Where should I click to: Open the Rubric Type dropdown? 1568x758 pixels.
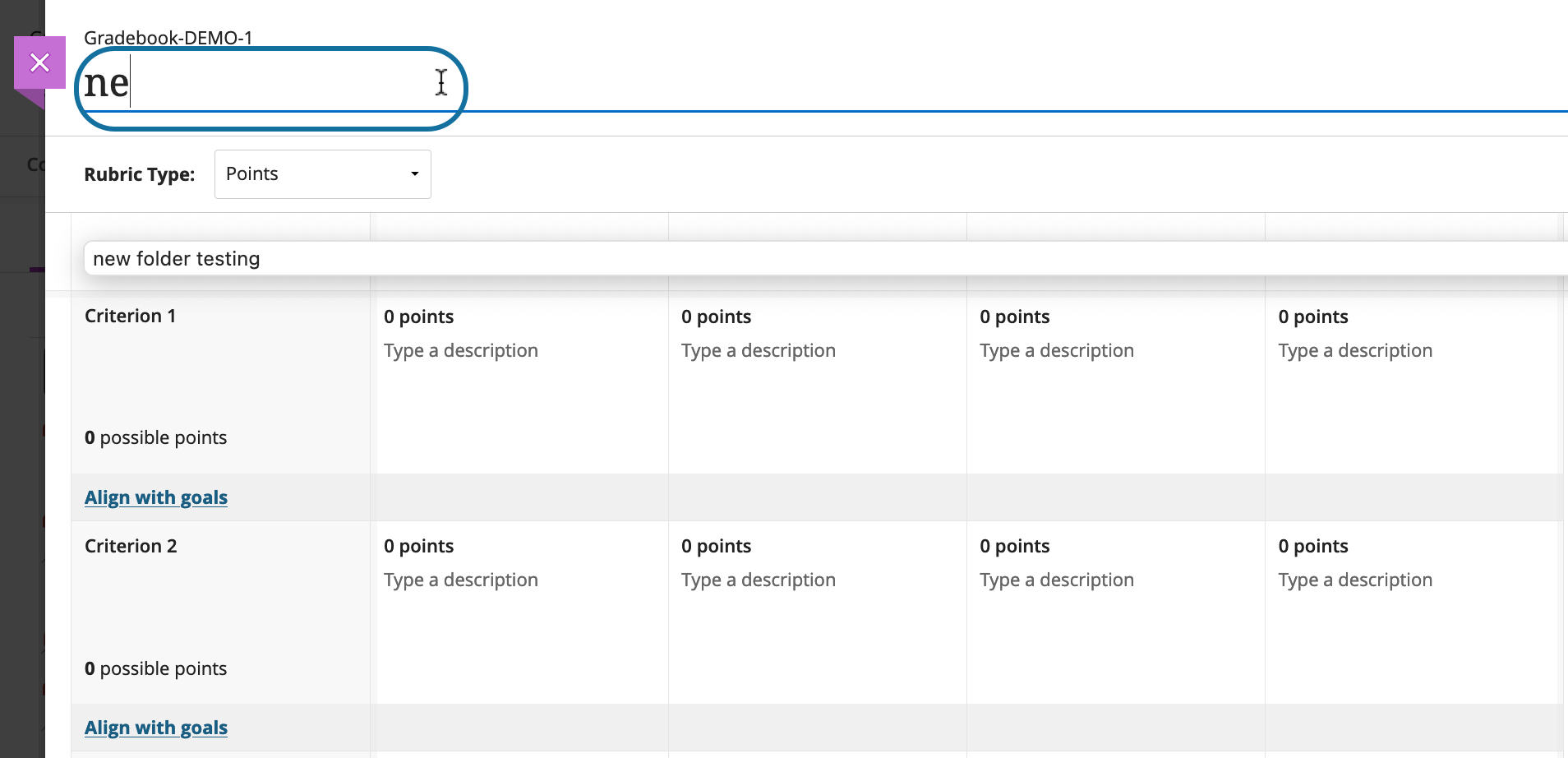click(x=322, y=174)
